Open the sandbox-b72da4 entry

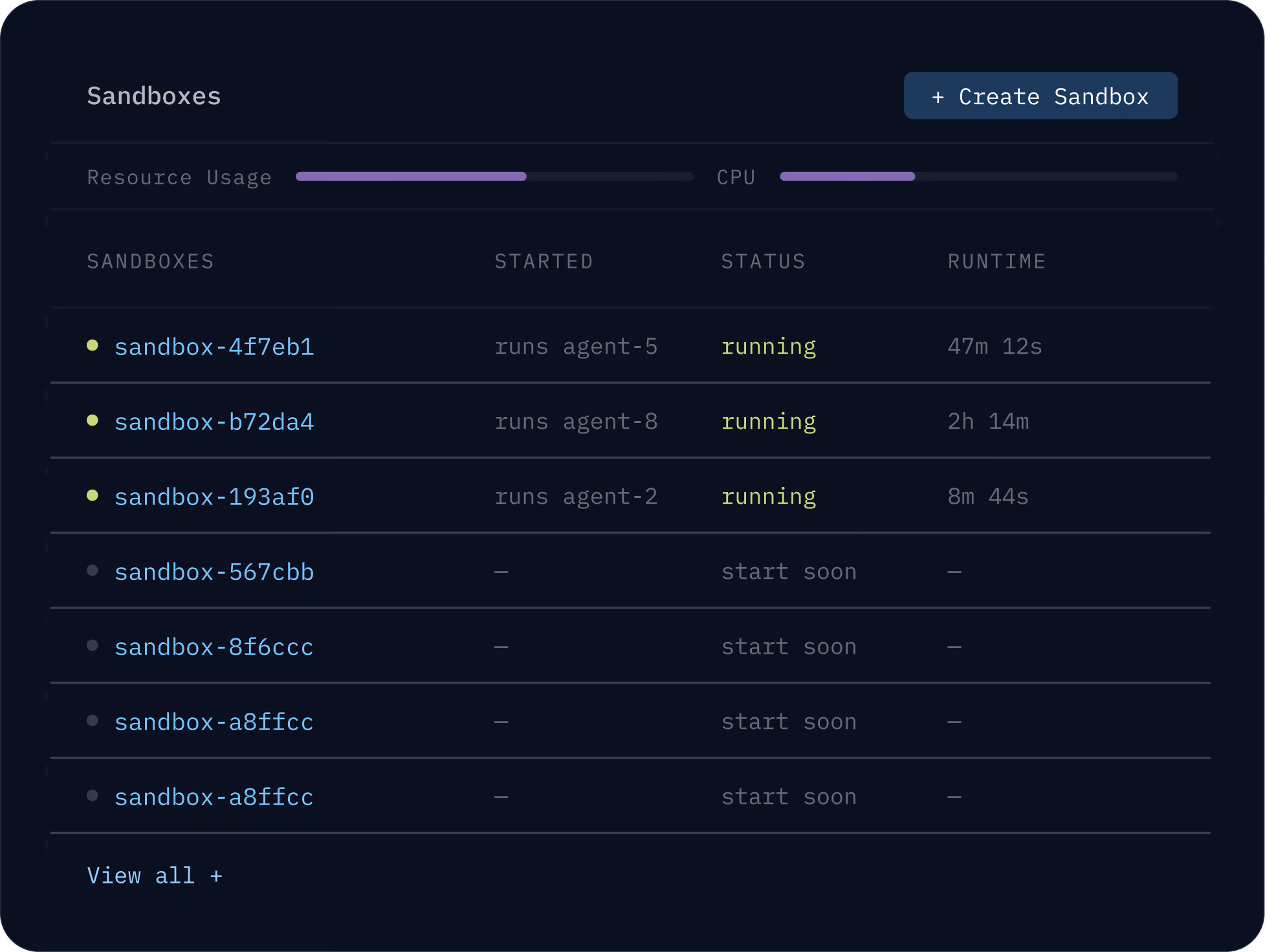tap(214, 422)
